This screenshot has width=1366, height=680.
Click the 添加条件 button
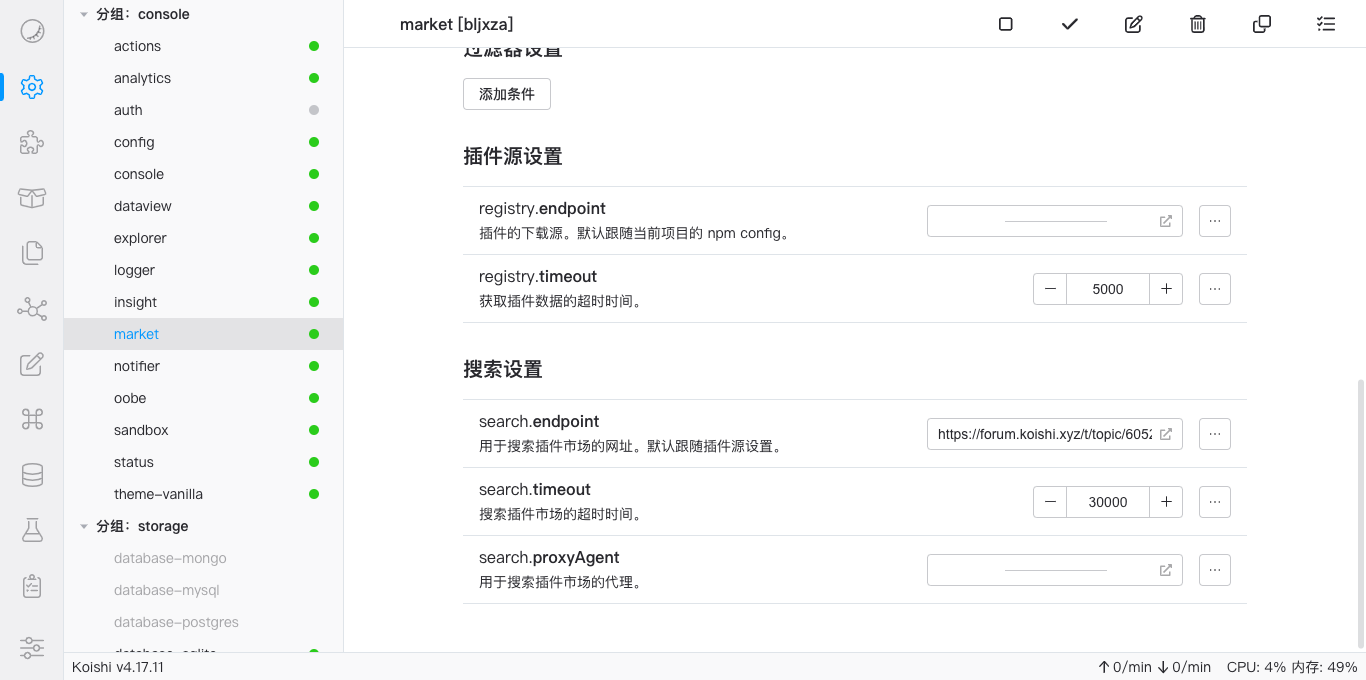pyautogui.click(x=507, y=94)
